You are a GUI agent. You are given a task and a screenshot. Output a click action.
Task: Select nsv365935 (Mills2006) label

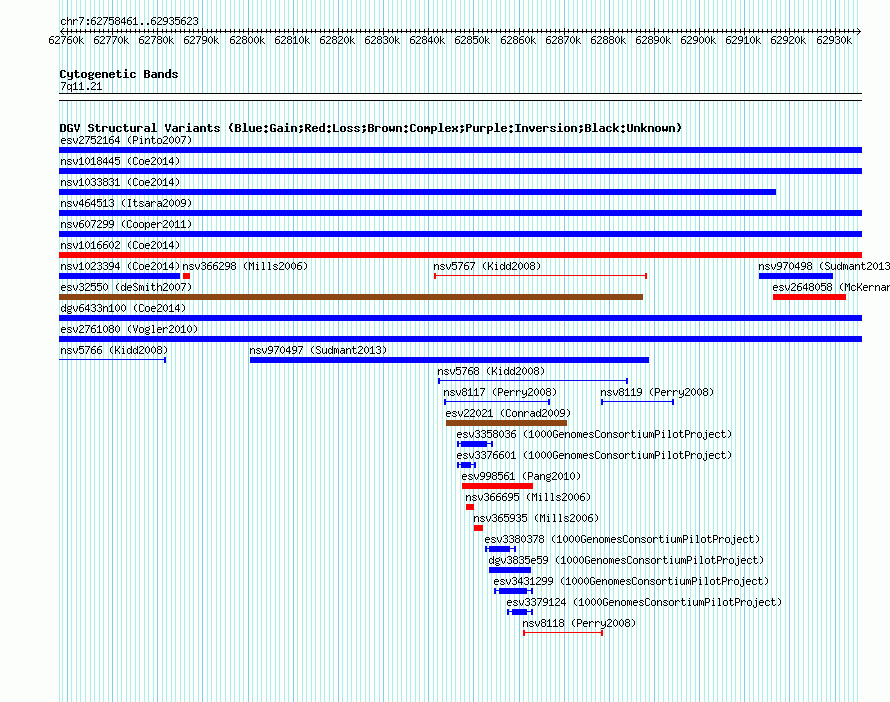click(536, 518)
